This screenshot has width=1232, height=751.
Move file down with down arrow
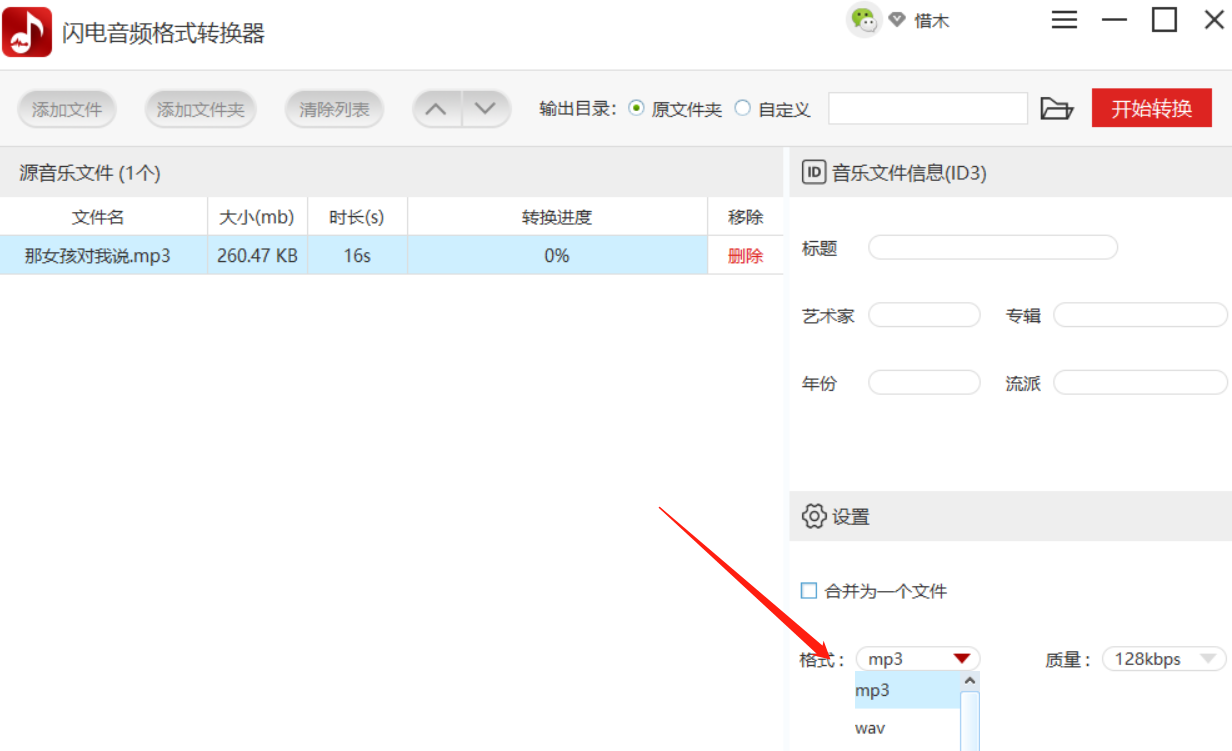pos(486,109)
